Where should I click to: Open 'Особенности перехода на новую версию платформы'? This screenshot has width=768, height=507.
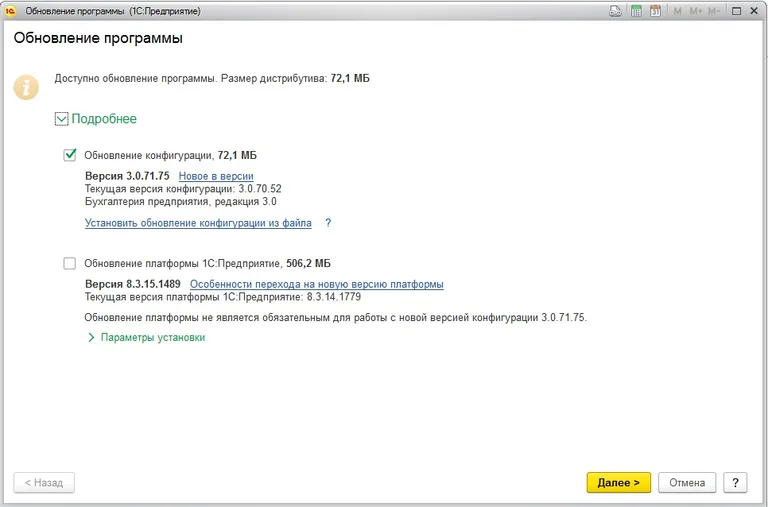[x=316, y=284]
